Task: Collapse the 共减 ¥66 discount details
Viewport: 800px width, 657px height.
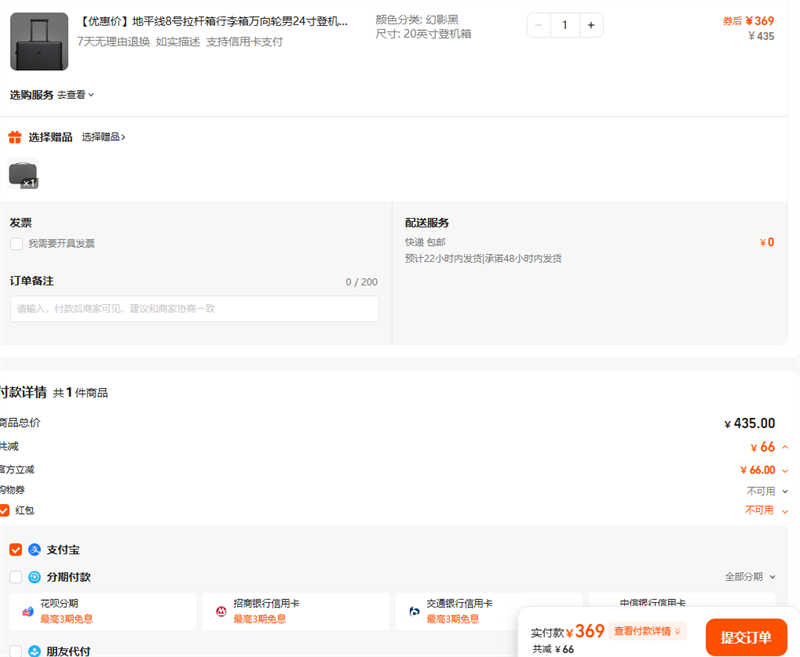Action: pyautogui.click(x=785, y=447)
